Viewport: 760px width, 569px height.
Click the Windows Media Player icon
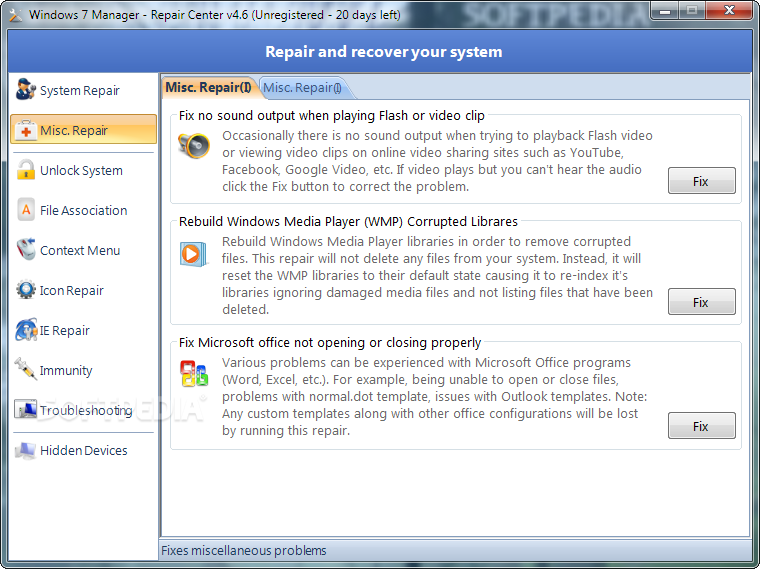point(193,253)
